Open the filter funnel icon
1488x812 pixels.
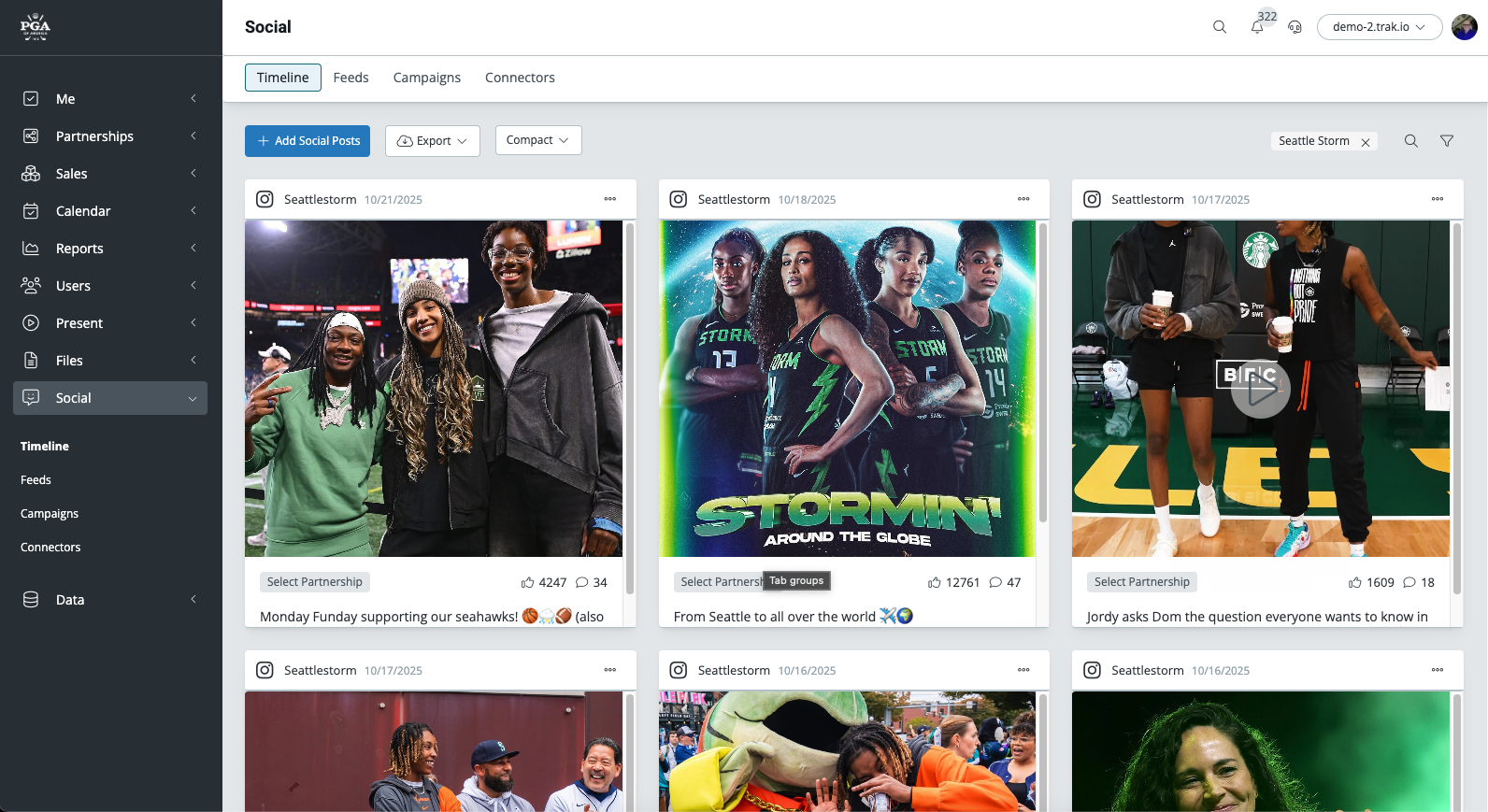tap(1447, 141)
